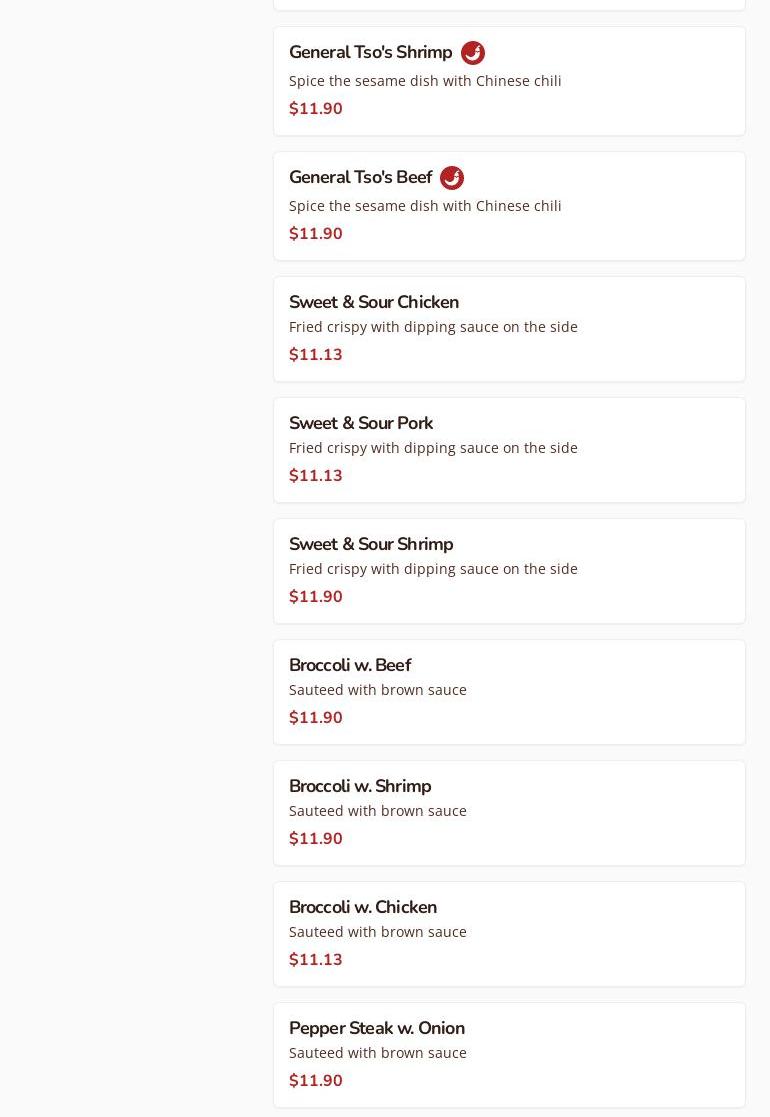Click the spicy chili icon beside General Tso's Shrimp

tap(473, 53)
